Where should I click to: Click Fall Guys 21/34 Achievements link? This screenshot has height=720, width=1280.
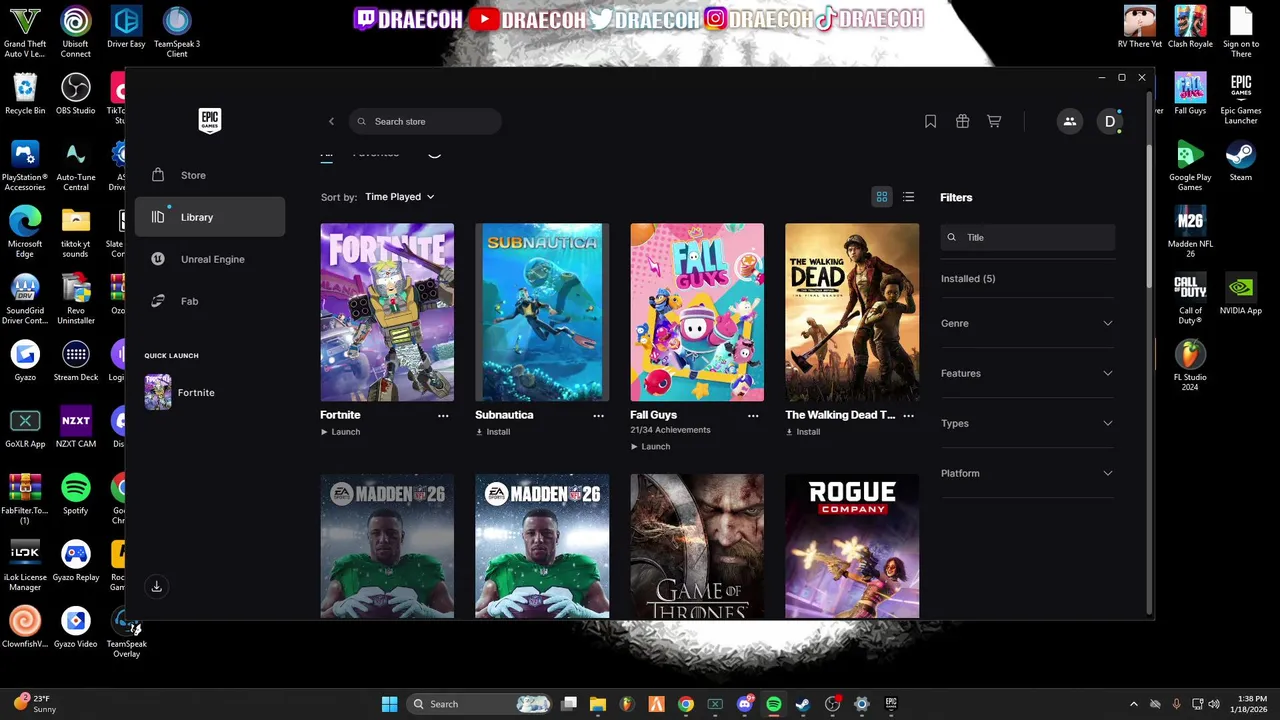(x=670, y=430)
